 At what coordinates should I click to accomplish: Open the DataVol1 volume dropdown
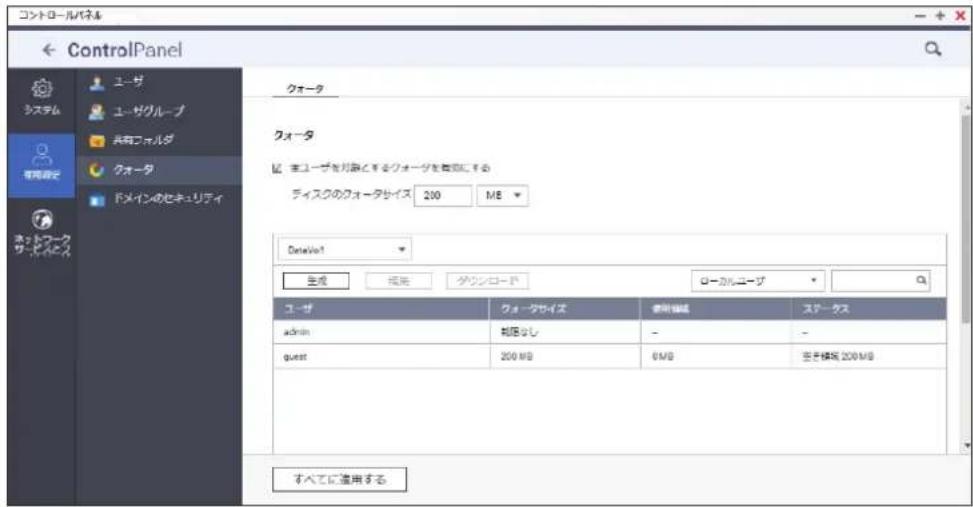click(x=344, y=249)
